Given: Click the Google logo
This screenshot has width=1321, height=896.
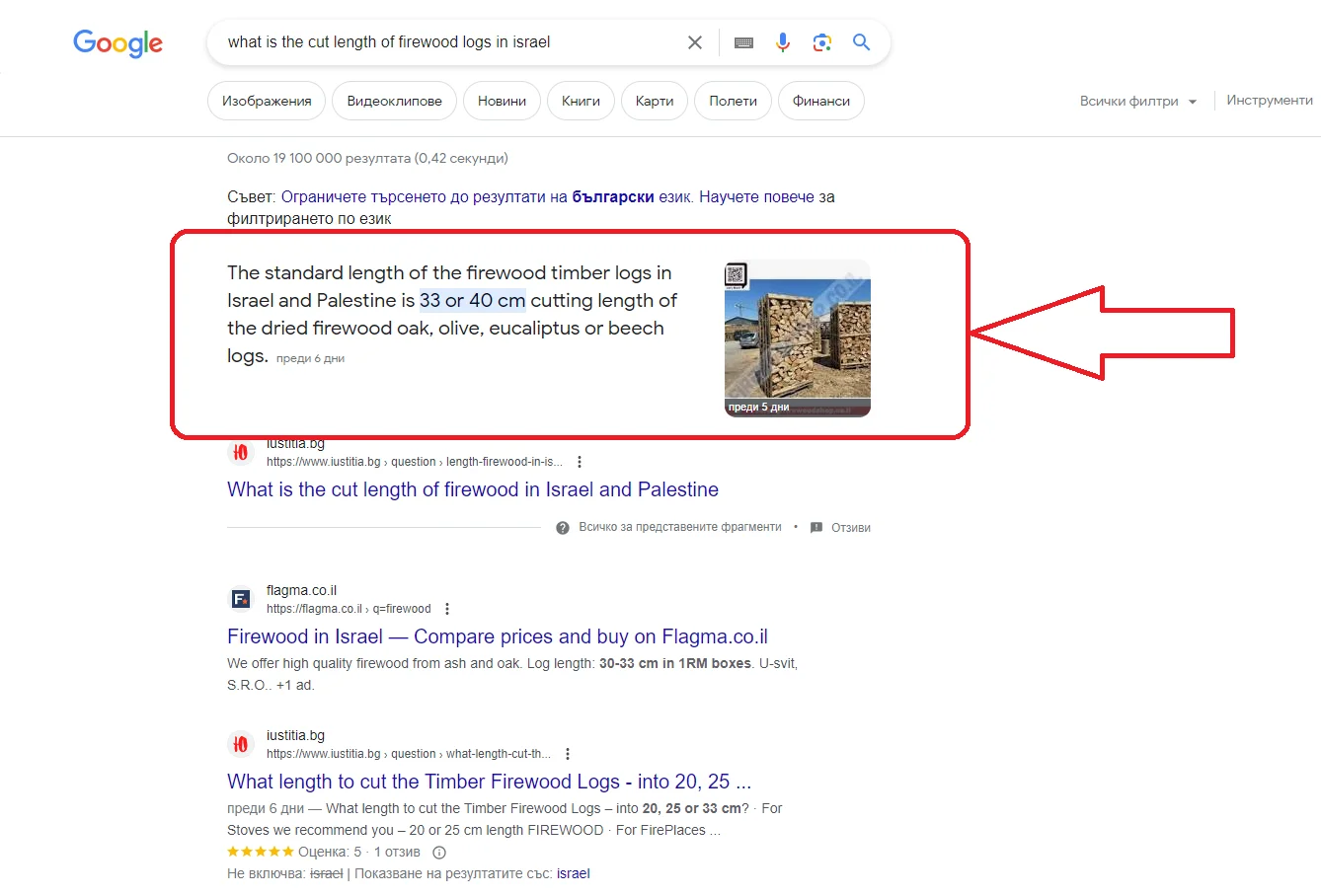Looking at the screenshot, I should [117, 43].
